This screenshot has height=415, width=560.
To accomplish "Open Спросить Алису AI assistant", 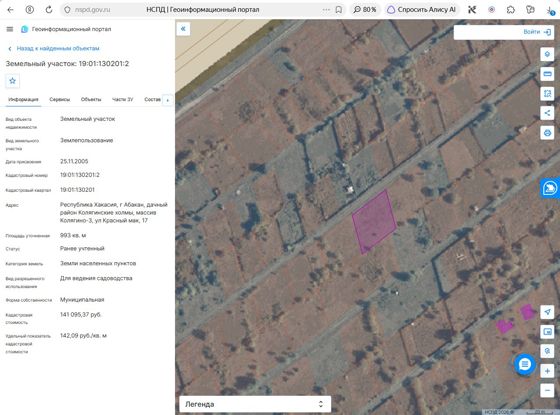I will coord(422,10).
